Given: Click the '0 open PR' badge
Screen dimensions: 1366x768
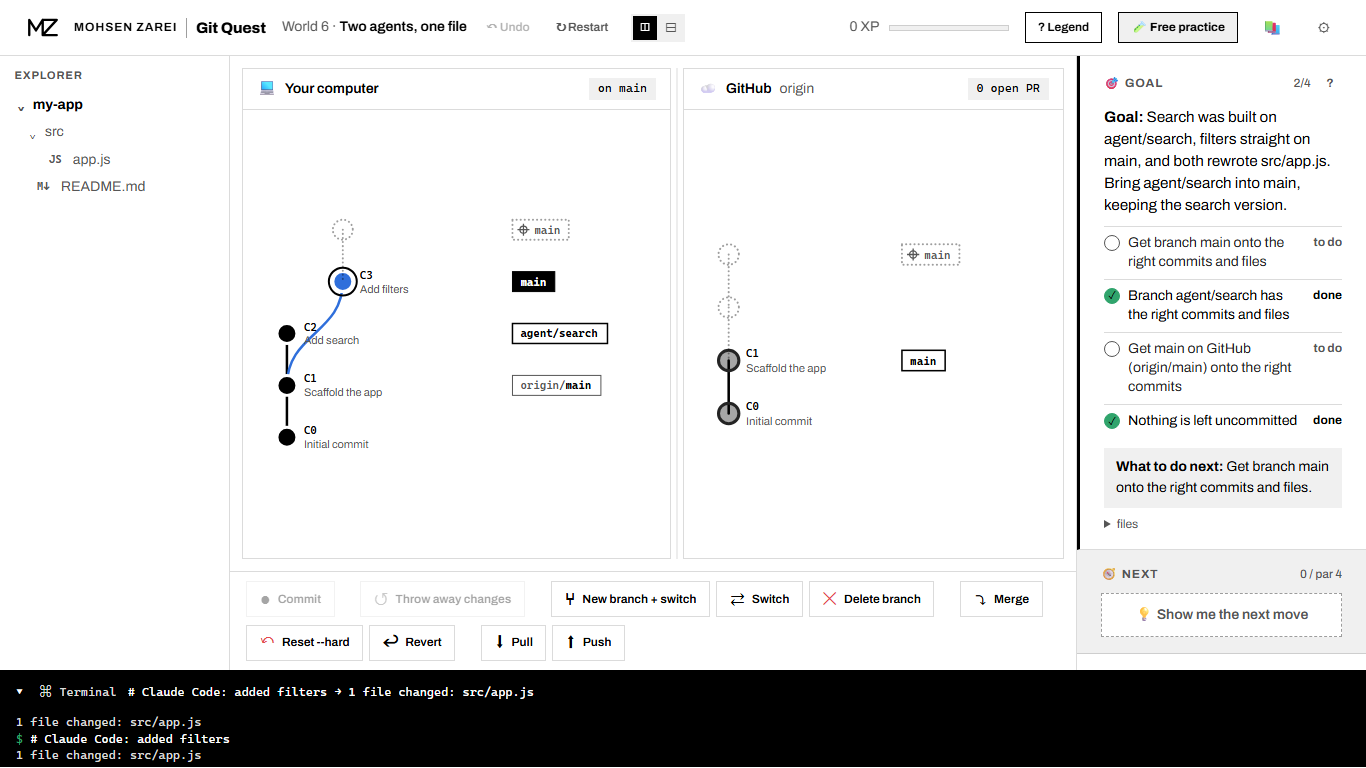Looking at the screenshot, I should pos(1008,88).
